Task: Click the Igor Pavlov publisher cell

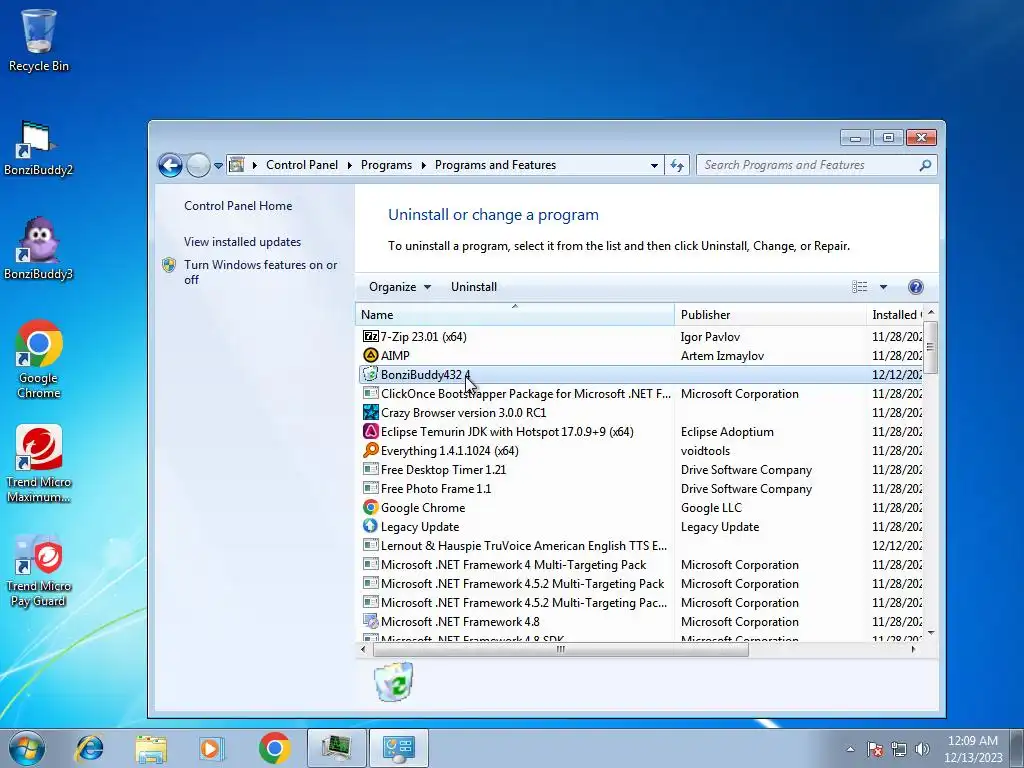Action: (x=710, y=337)
